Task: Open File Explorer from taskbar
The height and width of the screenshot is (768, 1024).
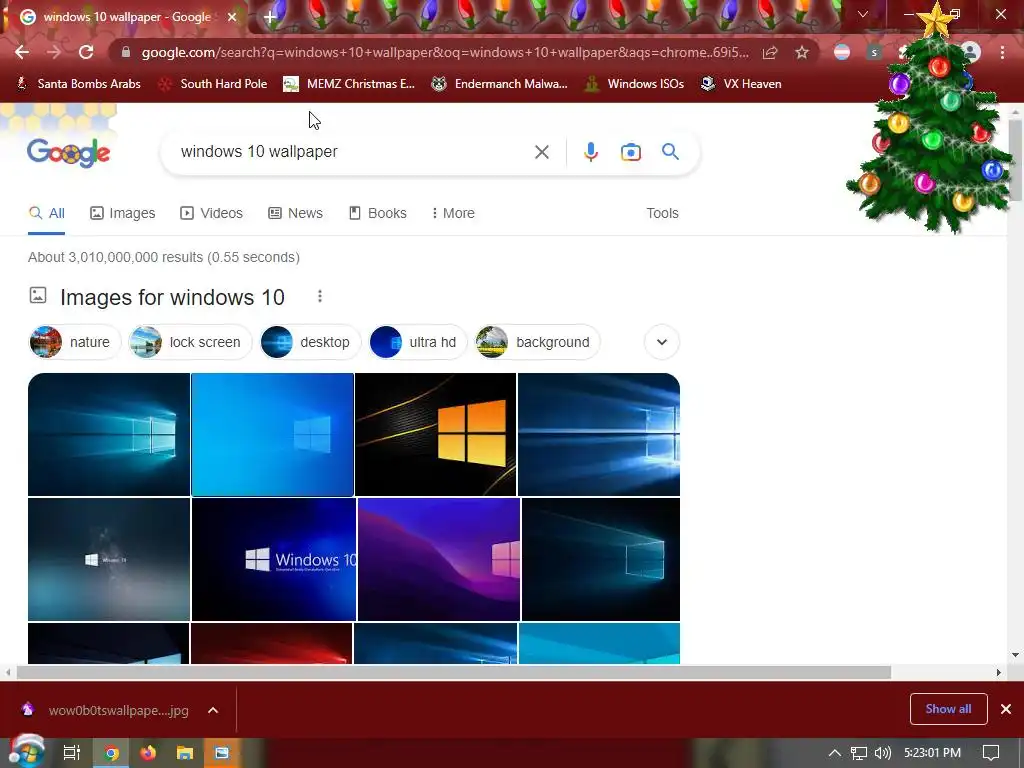Action: coord(185,753)
